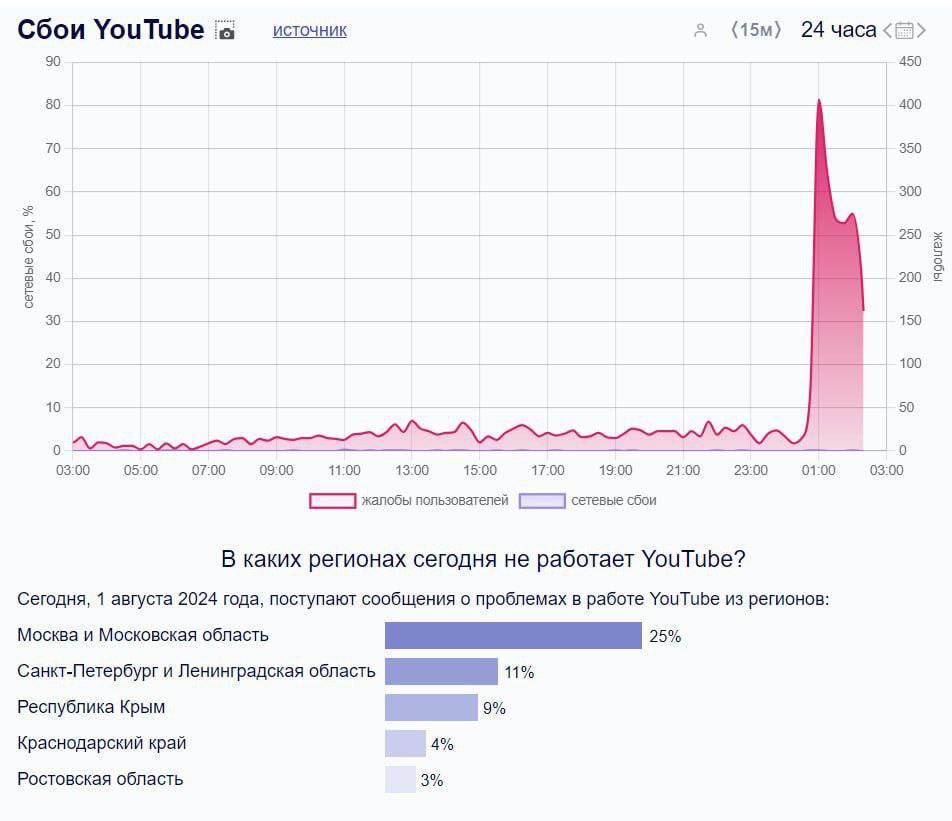Image resolution: width=952 pixels, height=821 pixels.
Task: Click the Республика Крым region label
Action: pyautogui.click(x=91, y=707)
